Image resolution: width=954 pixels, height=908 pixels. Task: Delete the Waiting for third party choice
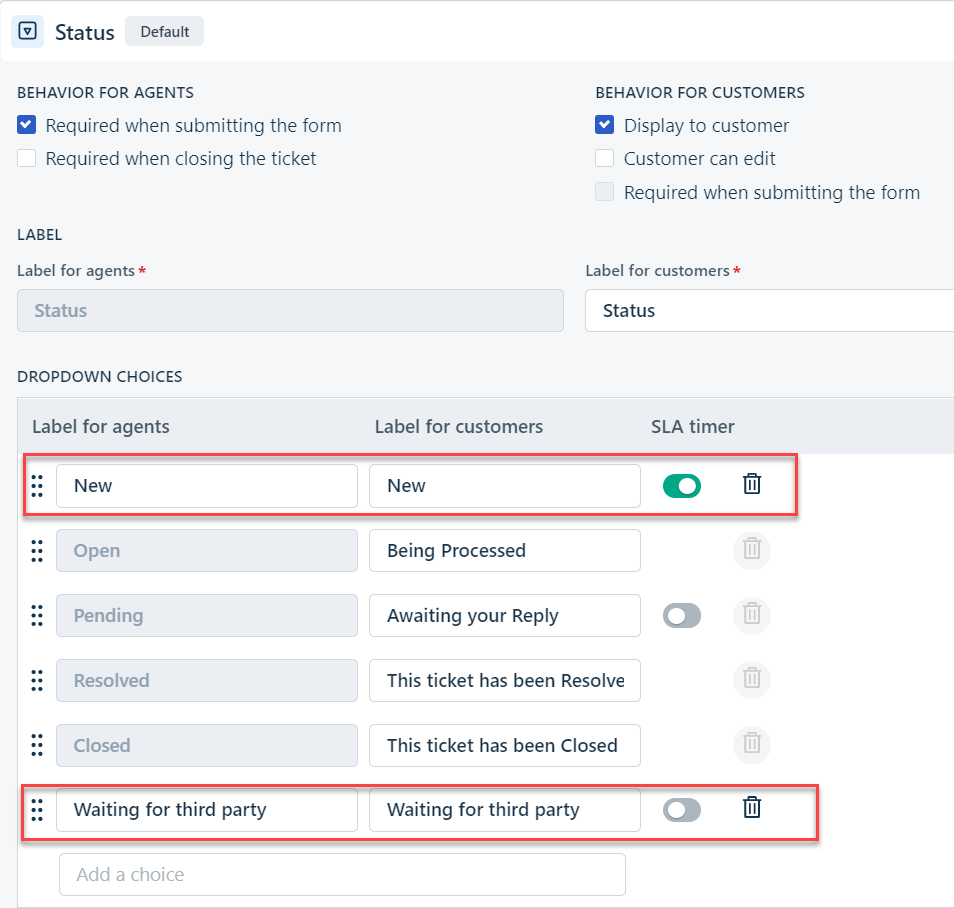[751, 808]
